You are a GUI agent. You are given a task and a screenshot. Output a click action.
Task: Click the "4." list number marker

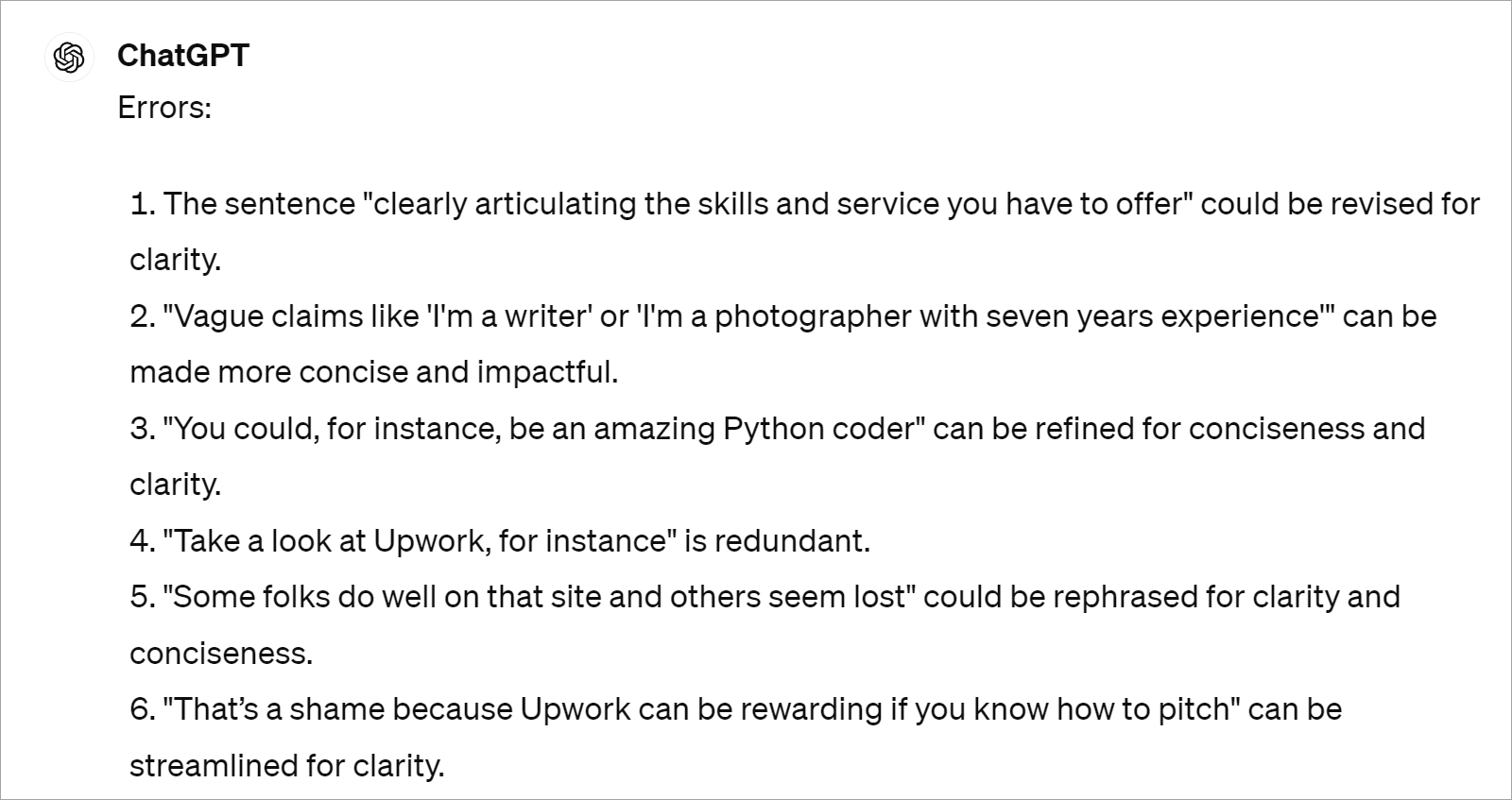(142, 541)
